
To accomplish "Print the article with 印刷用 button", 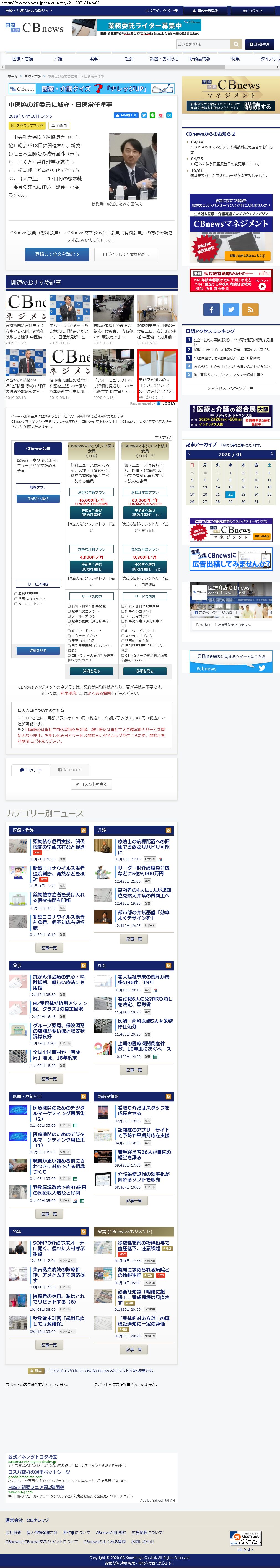I will coord(59,126).
